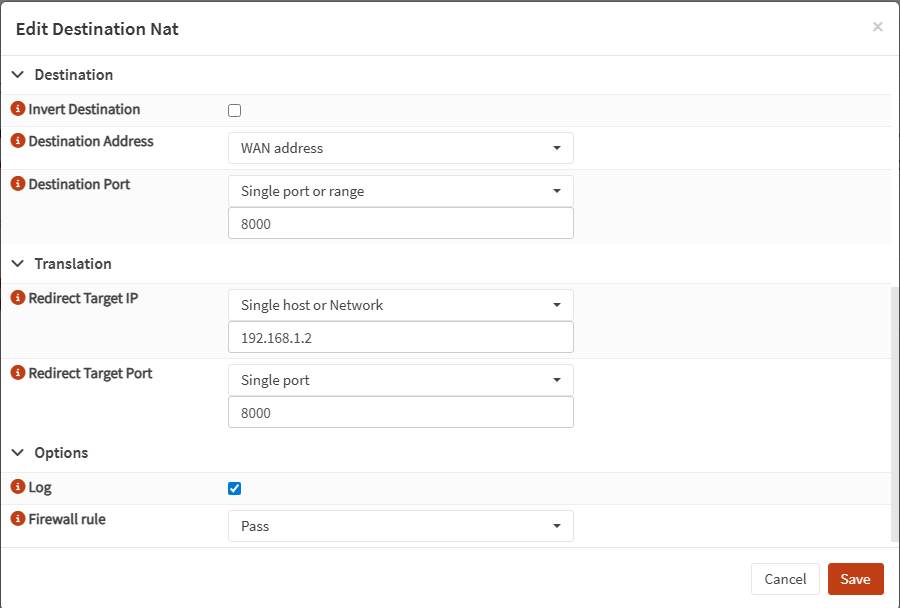
Task: Show help for Redirect Target IP
Action: (x=17, y=298)
